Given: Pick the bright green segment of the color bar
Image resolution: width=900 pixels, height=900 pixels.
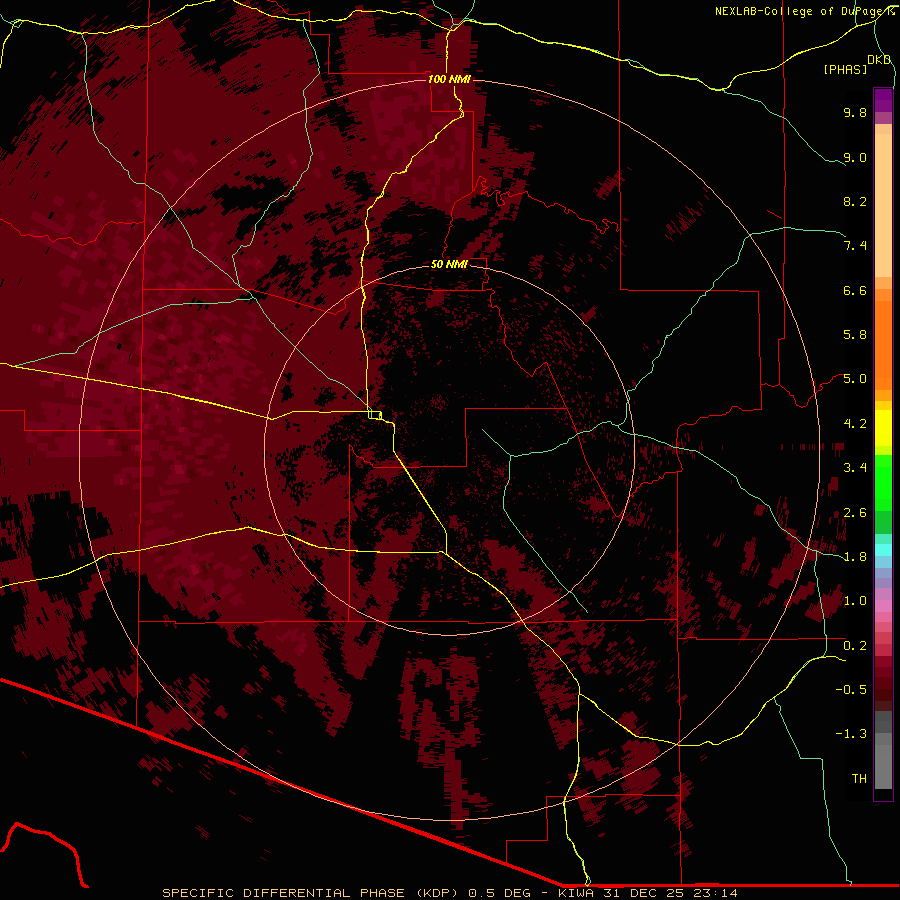Looking at the screenshot, I should (x=883, y=483).
